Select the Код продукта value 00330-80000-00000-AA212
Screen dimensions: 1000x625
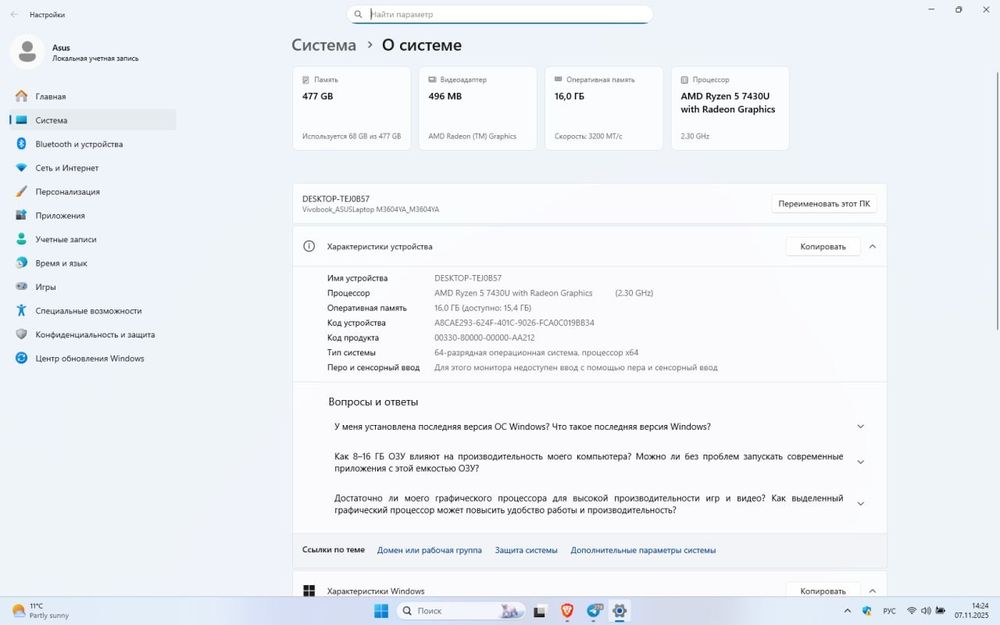click(485, 337)
